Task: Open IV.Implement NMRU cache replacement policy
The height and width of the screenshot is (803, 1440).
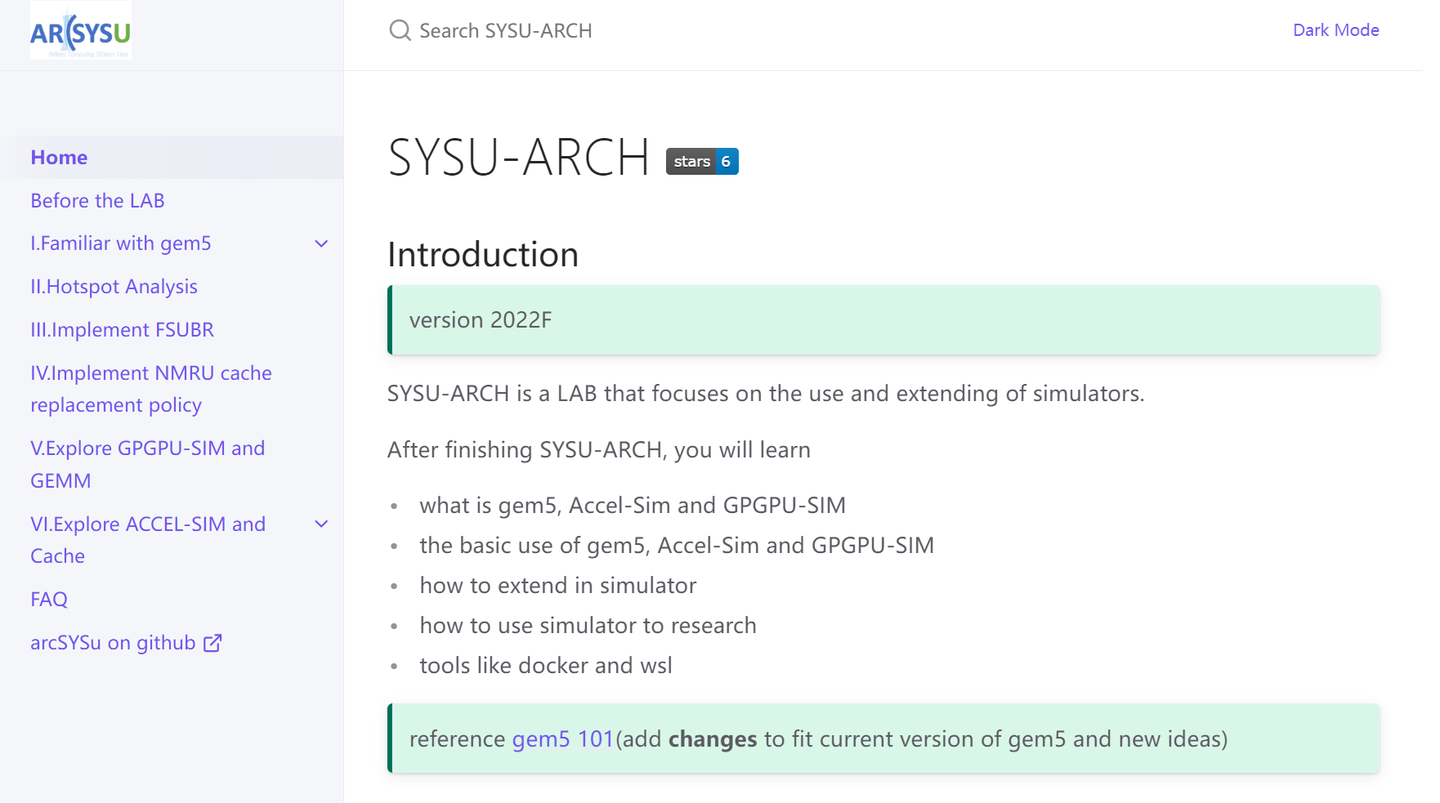Action: pyautogui.click(x=150, y=388)
